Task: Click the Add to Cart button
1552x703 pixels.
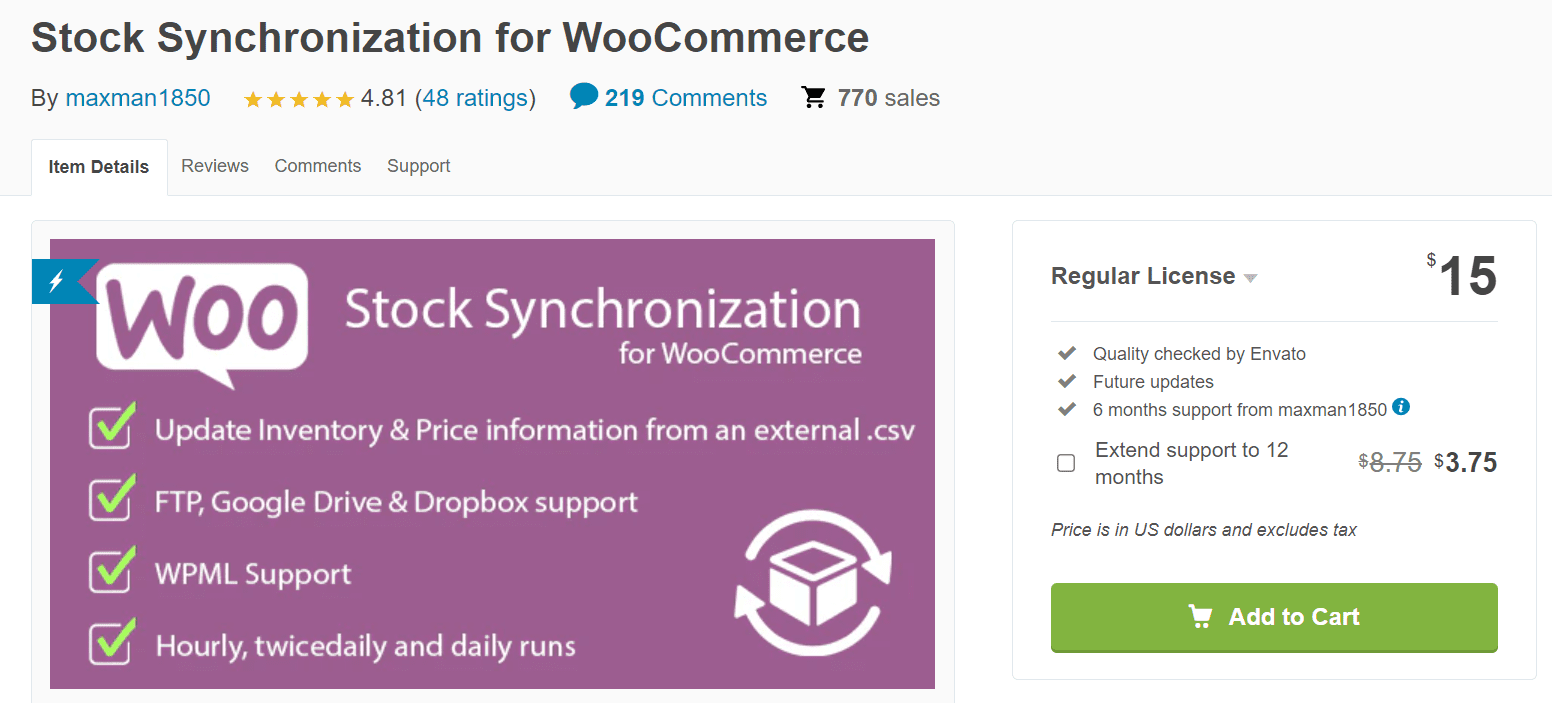Action: pyautogui.click(x=1274, y=617)
